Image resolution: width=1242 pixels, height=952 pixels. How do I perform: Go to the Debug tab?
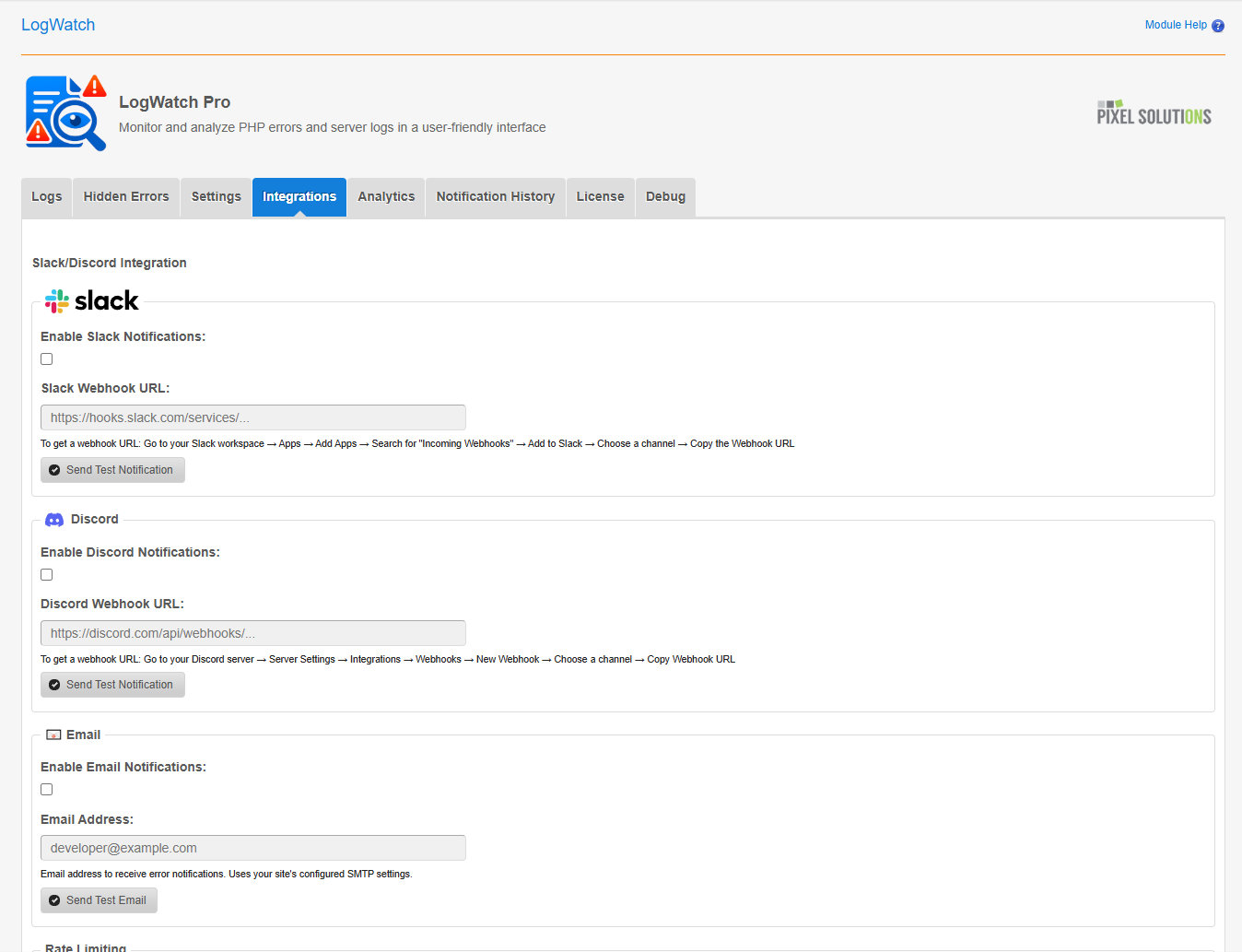(665, 196)
